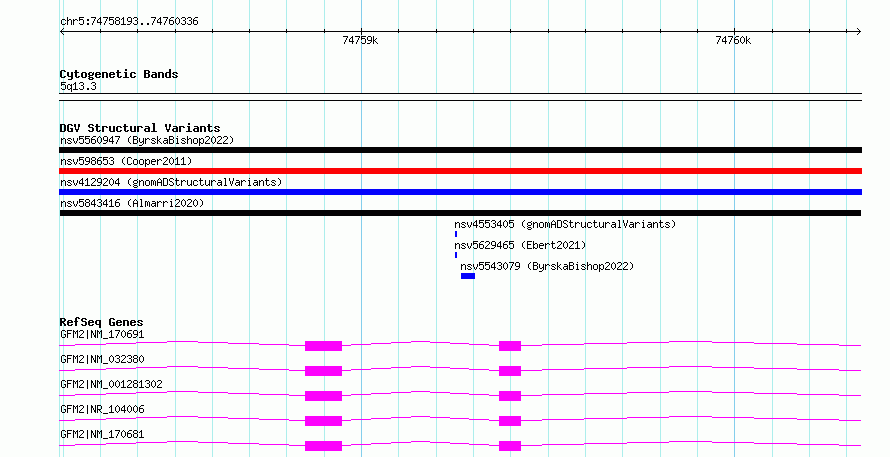This screenshot has width=890, height=457.
Task: Select the narrower exon of GFM2|NM_170681
Action: pyautogui.click(x=510, y=446)
